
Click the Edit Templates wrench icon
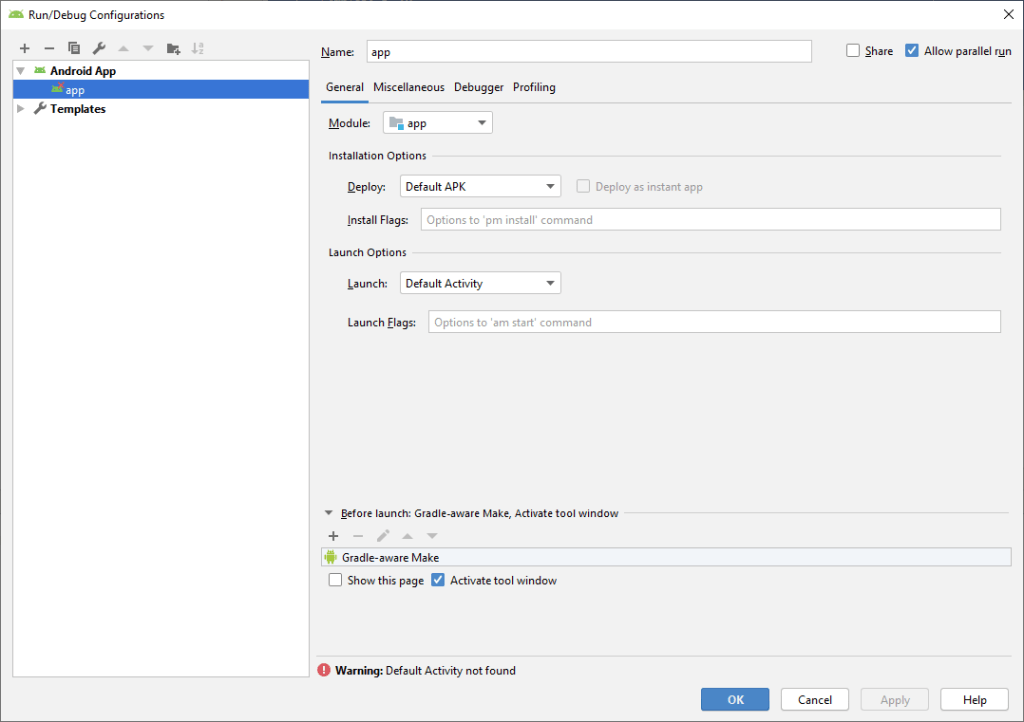pos(99,48)
